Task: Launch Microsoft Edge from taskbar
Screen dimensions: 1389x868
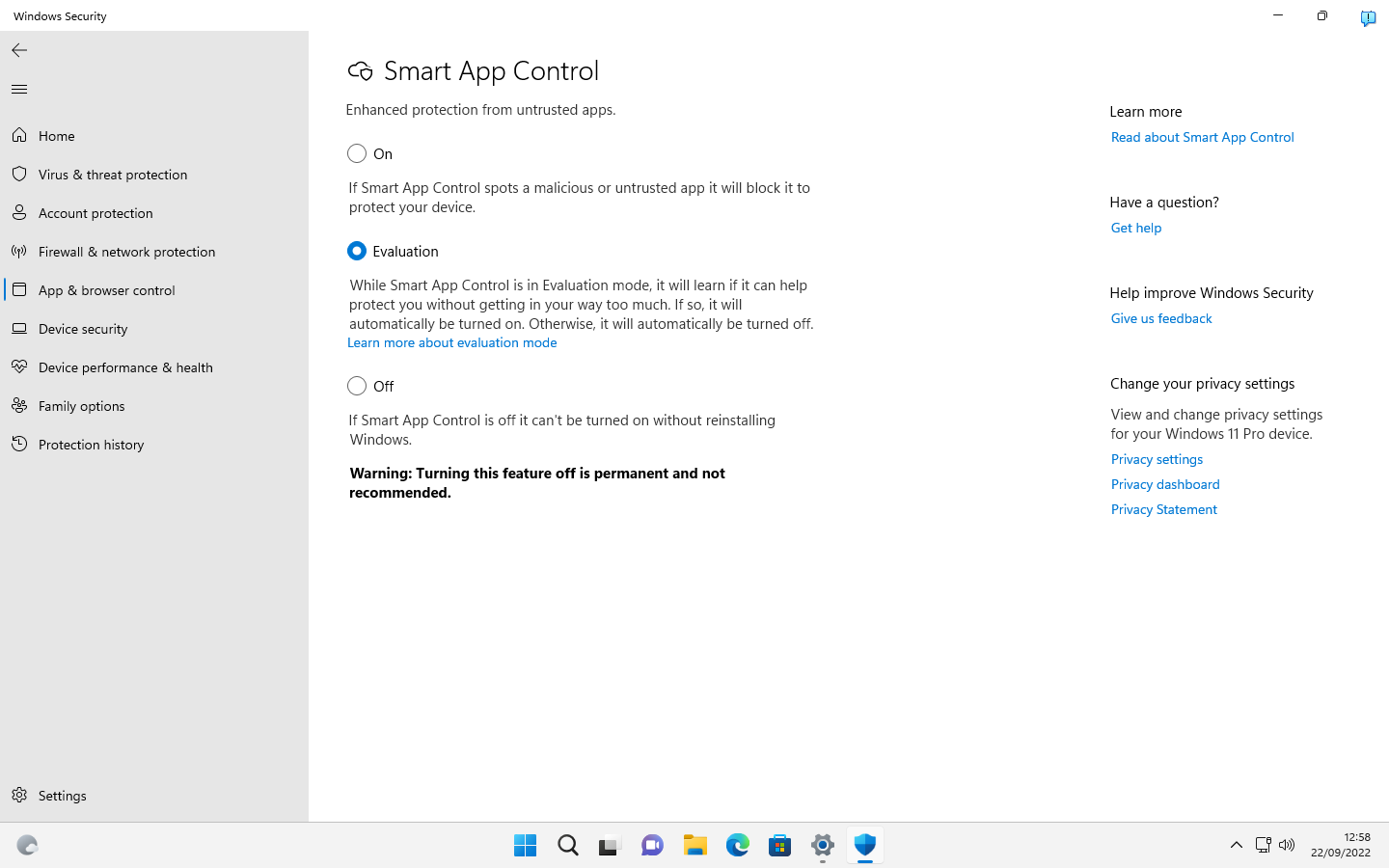Action: [x=738, y=846]
